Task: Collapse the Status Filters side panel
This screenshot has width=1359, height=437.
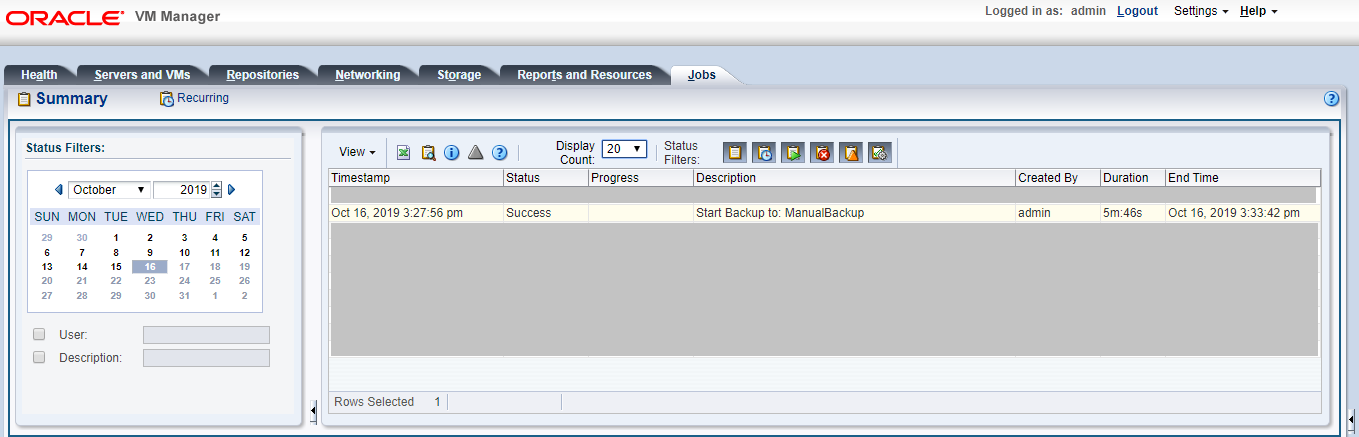Action: (313, 410)
